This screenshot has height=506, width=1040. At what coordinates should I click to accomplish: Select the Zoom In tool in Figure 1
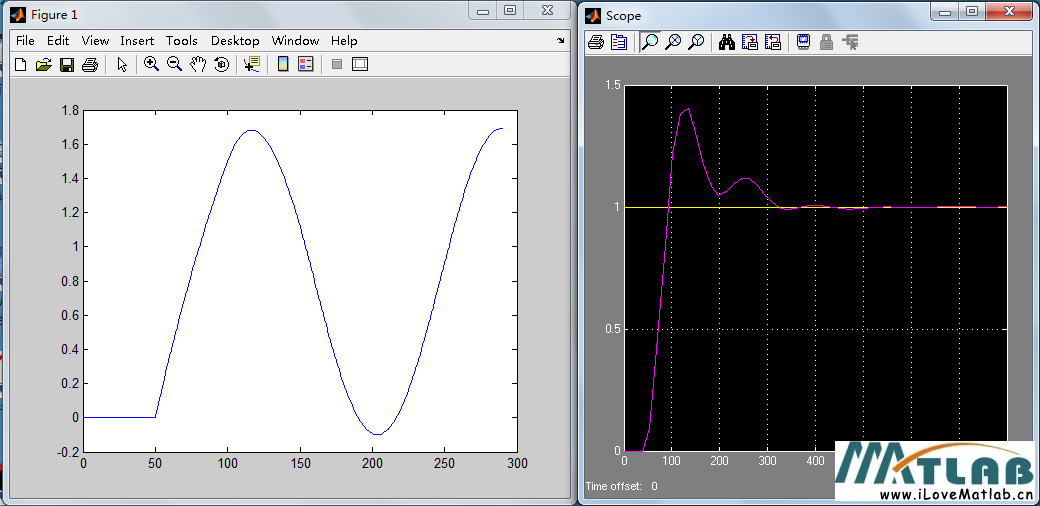151,64
